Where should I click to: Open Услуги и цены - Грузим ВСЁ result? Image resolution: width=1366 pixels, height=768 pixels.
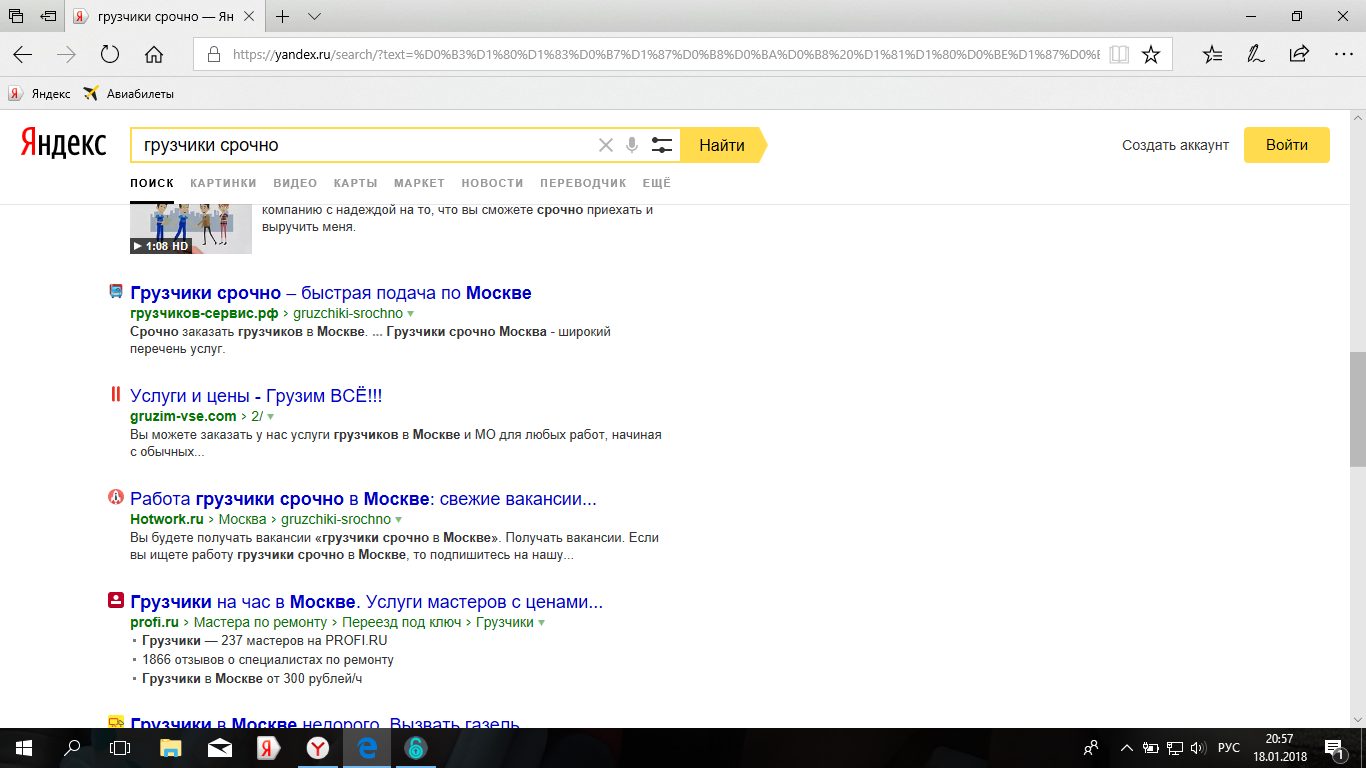(x=256, y=396)
